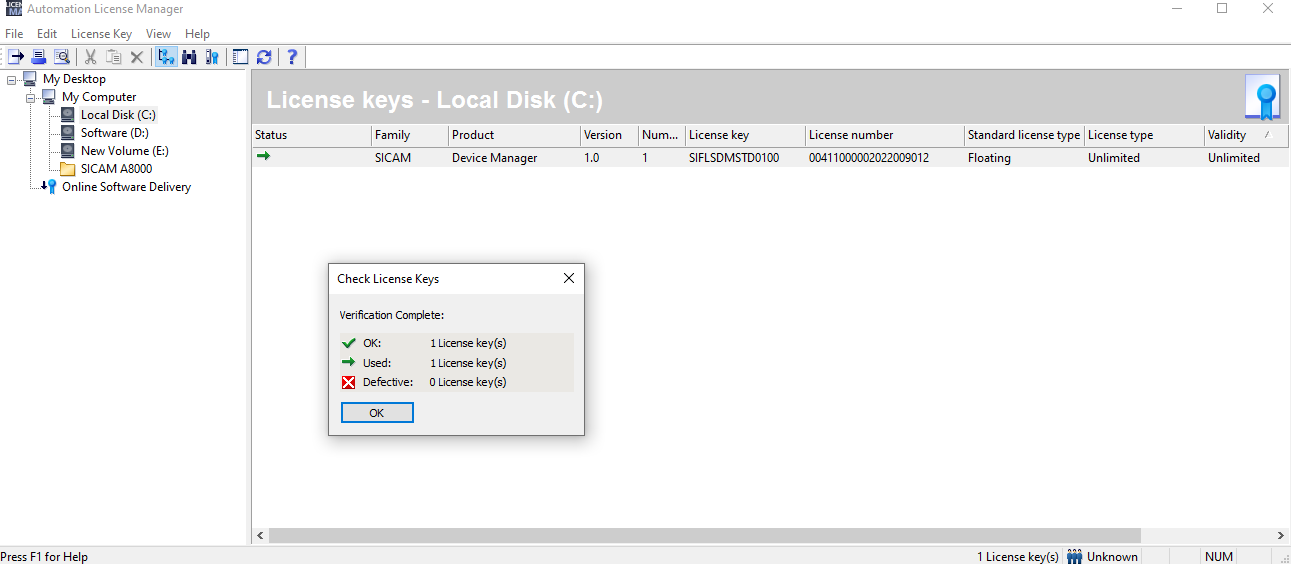Sort by the Validity column header
Image resolution: width=1291 pixels, height=564 pixels.
(x=1247, y=135)
